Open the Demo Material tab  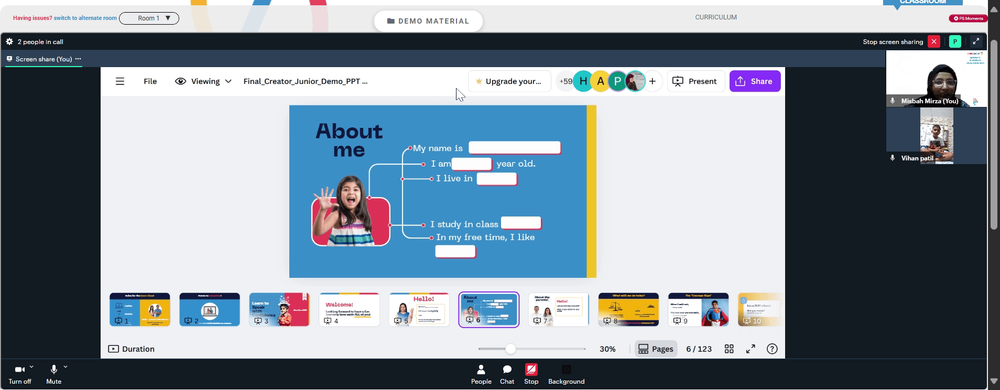428,21
